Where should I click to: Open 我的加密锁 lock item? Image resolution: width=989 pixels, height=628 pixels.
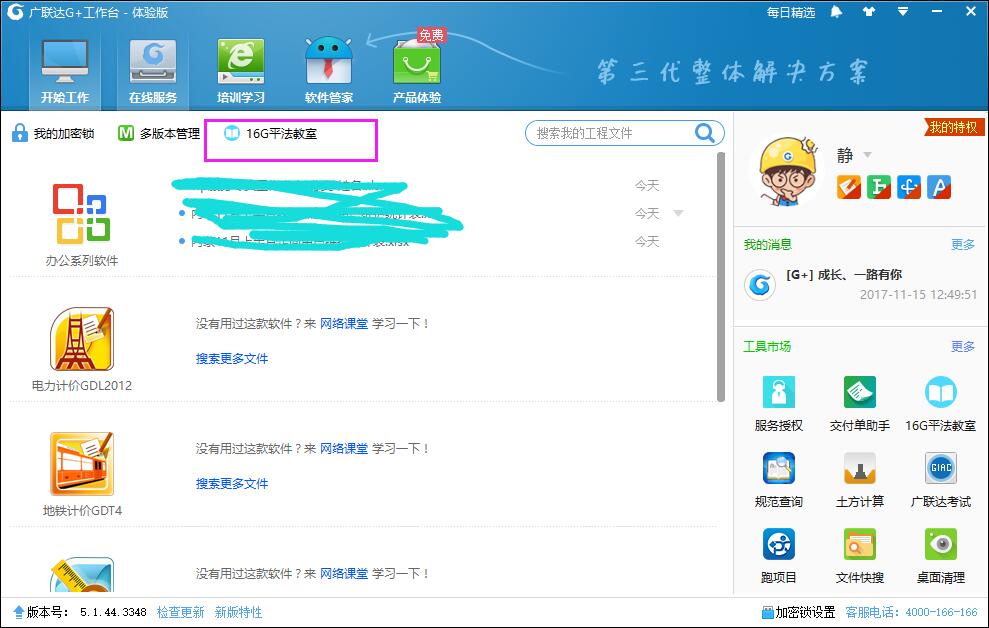pyautogui.click(x=53, y=133)
